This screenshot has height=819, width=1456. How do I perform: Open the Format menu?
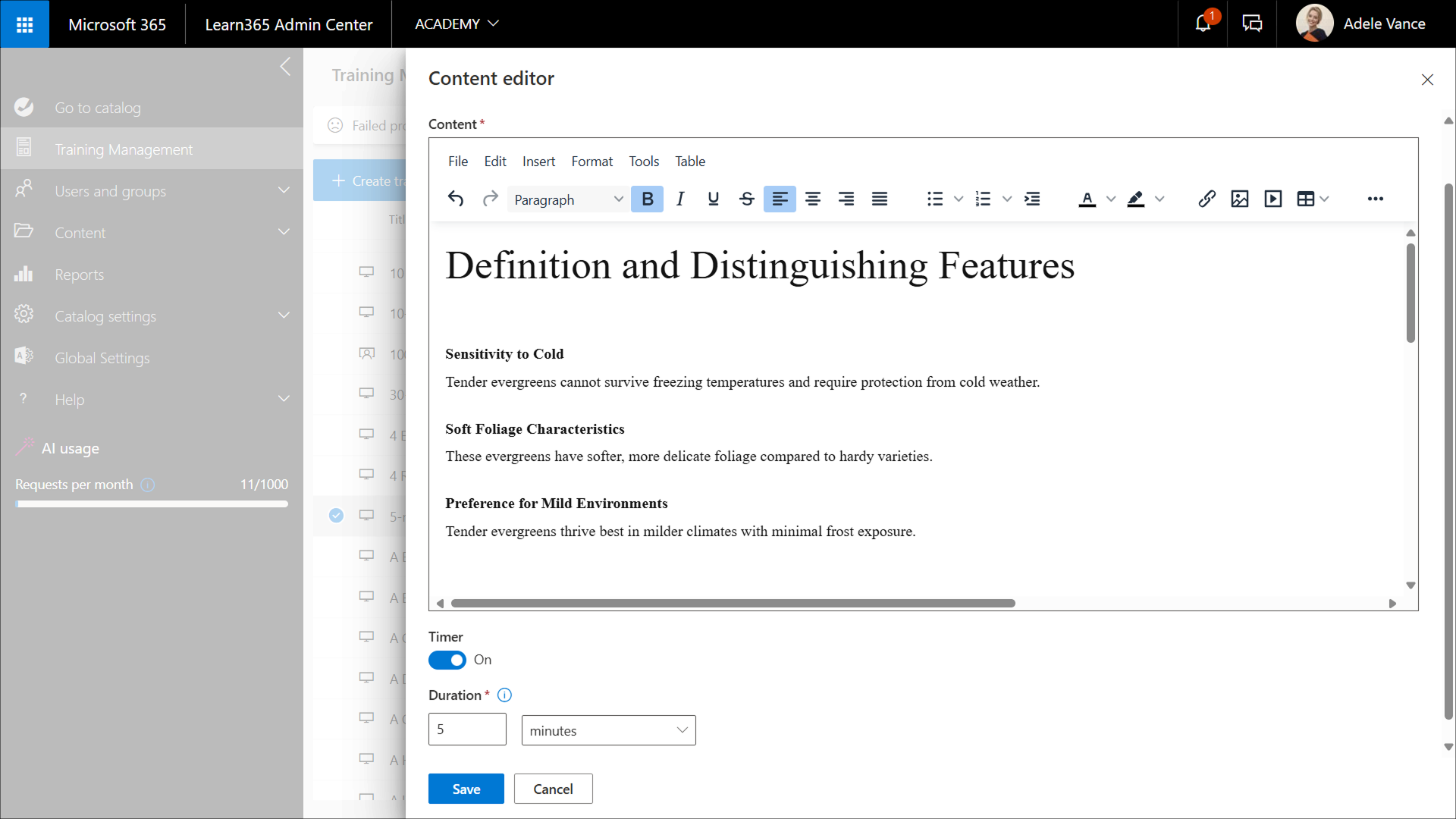click(591, 162)
